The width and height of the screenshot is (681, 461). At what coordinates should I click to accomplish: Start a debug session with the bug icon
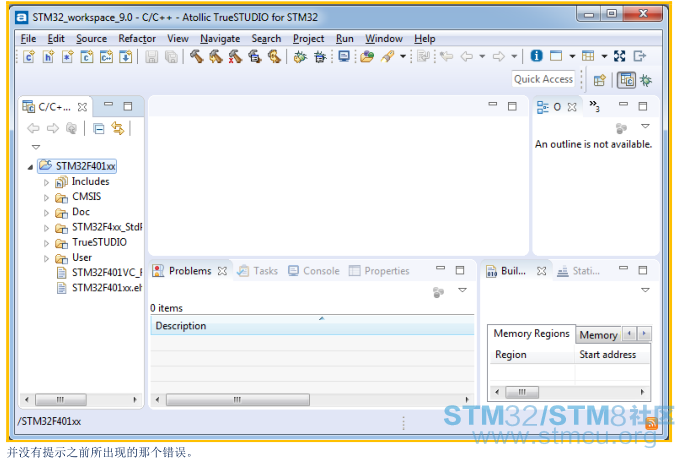click(300, 56)
